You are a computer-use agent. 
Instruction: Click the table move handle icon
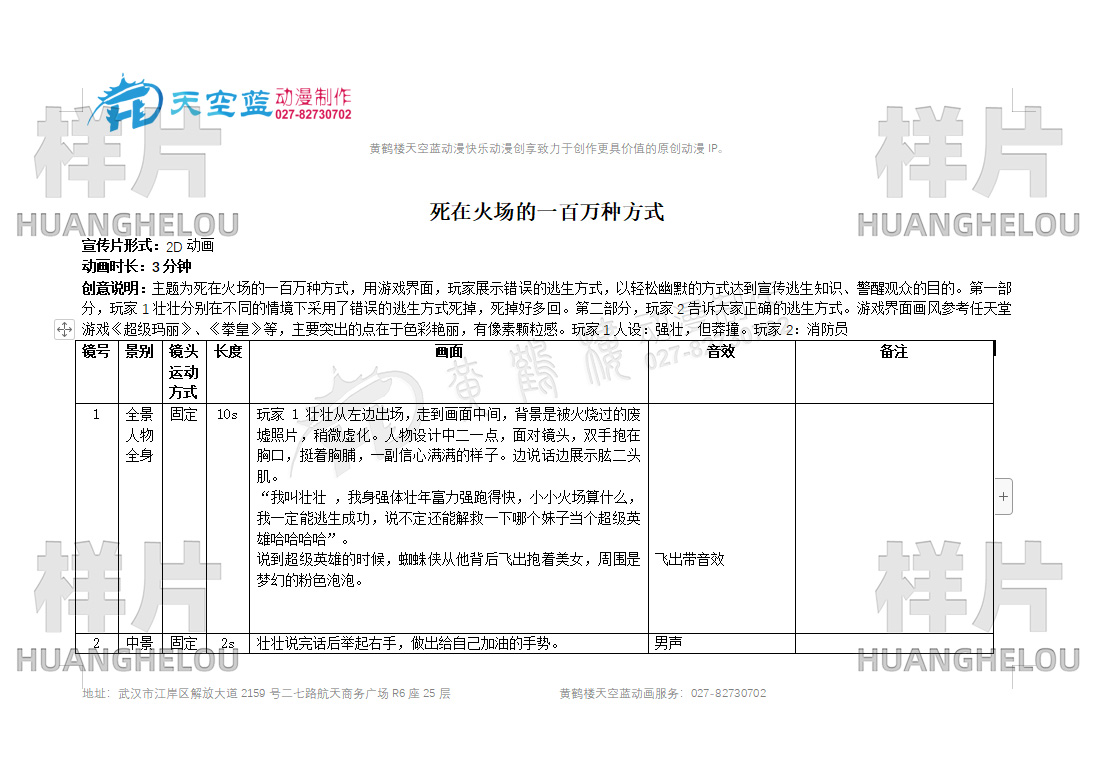64,330
